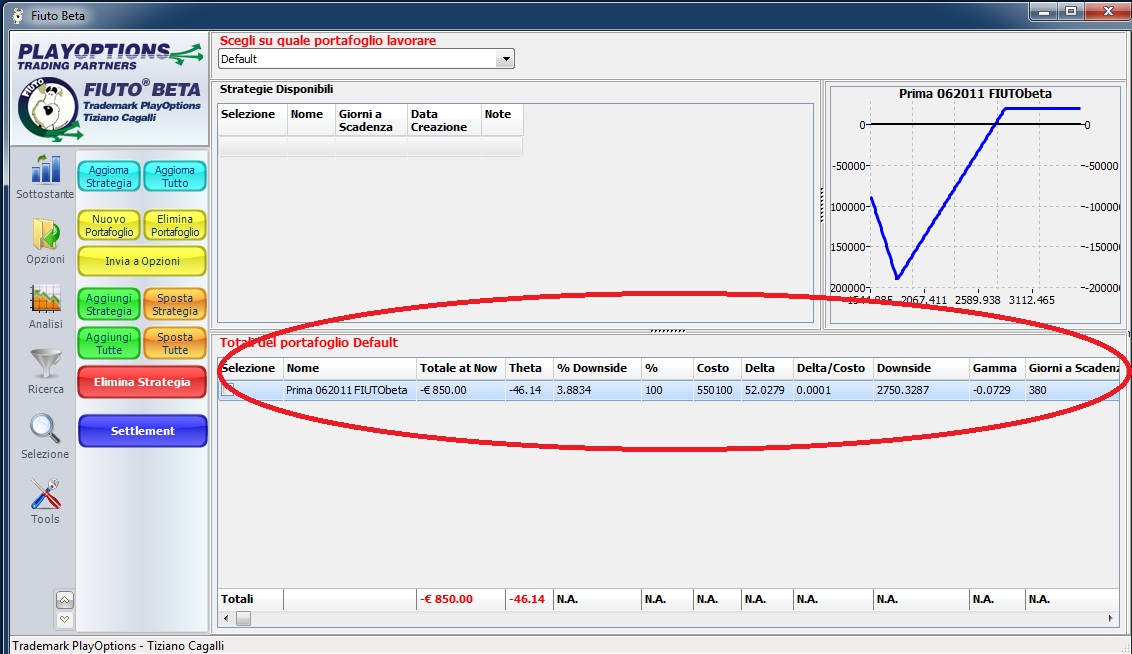Click the Selezione magnifier icon
The image size is (1132, 654).
(x=45, y=430)
